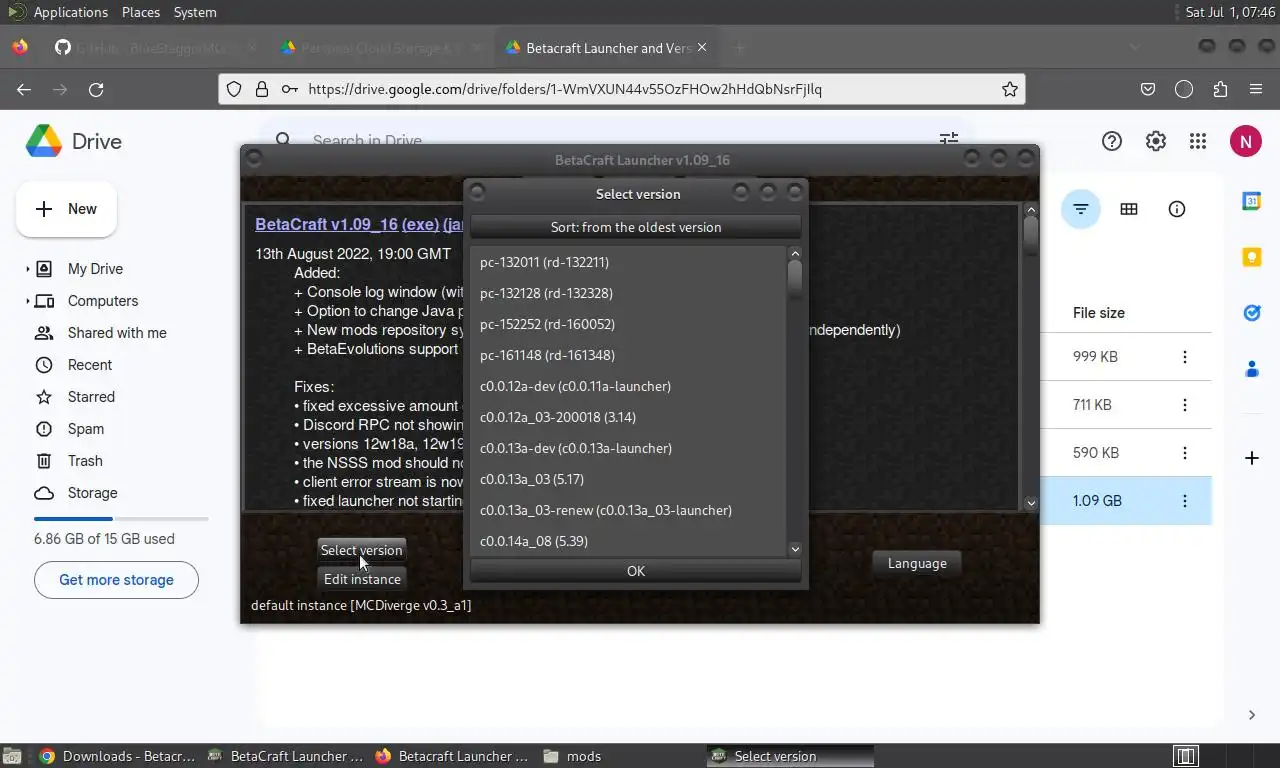Select version pc-132128 (rd-132328)
The width and height of the screenshot is (1280, 768).
pyautogui.click(x=628, y=293)
